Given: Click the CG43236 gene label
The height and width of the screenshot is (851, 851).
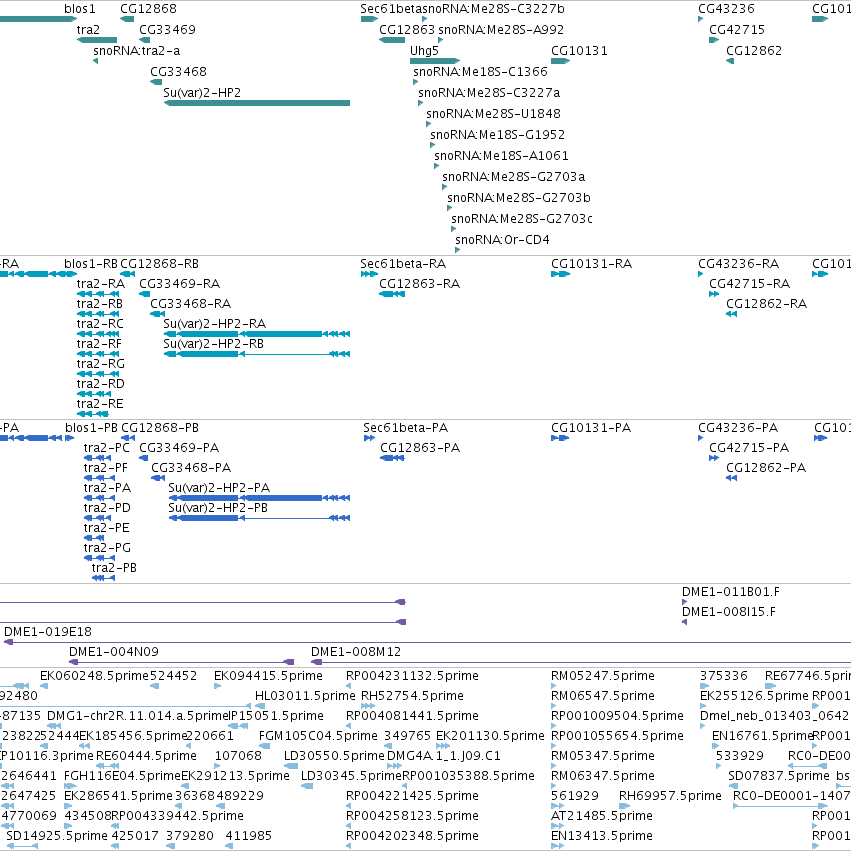Looking at the screenshot, I should (x=726, y=9).
